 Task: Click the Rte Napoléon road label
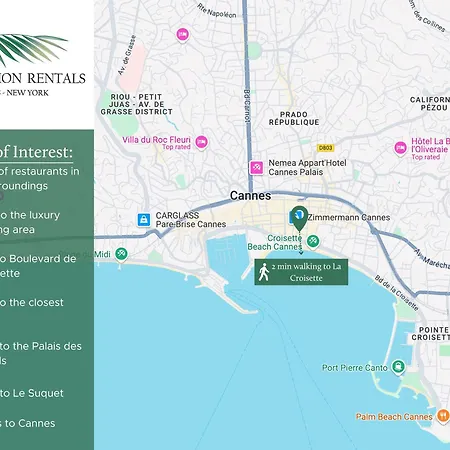[217, 11]
